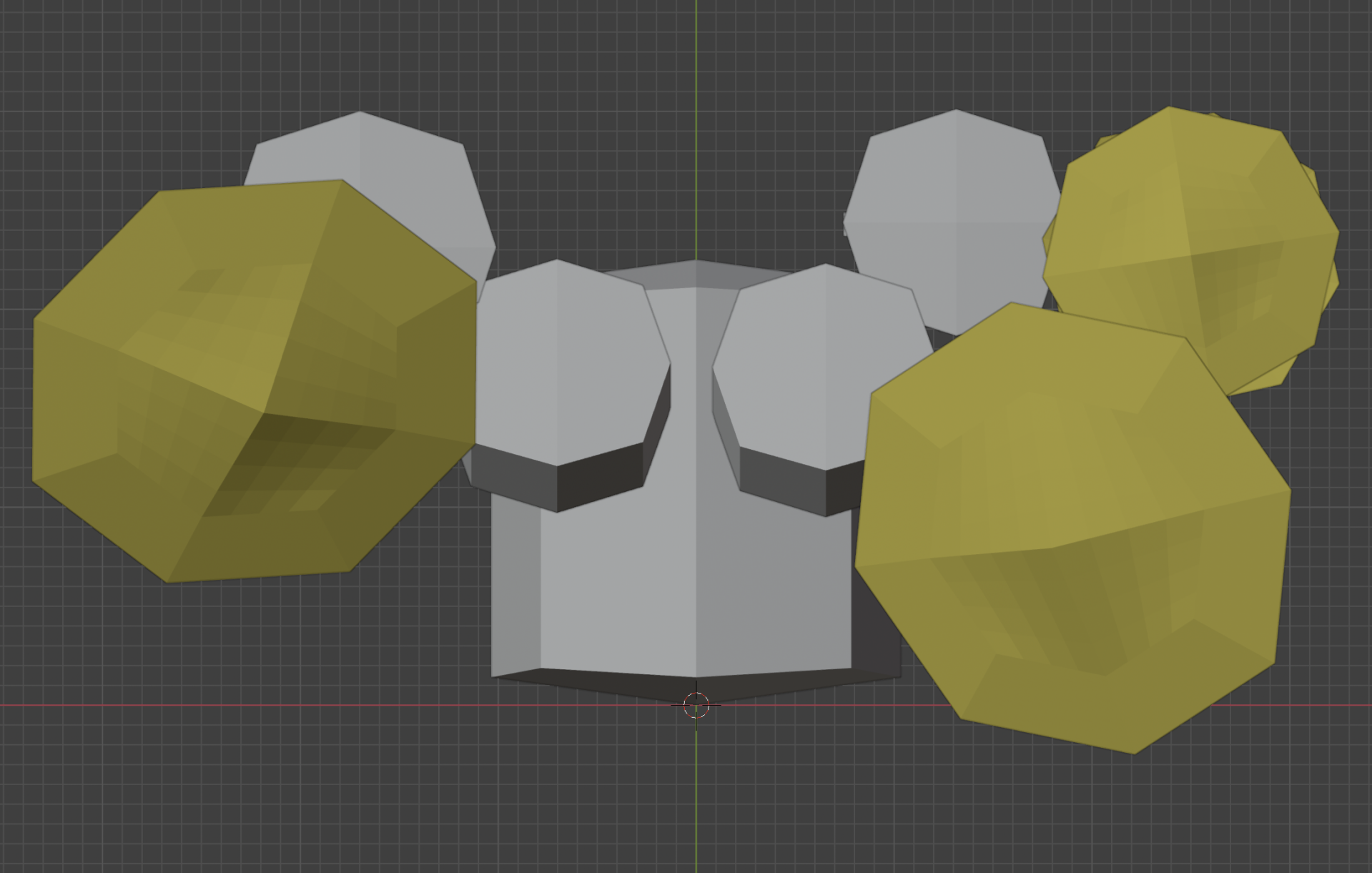Click the green Y axis line above the model
The width and height of the screenshot is (1372, 873).
[696, 129]
